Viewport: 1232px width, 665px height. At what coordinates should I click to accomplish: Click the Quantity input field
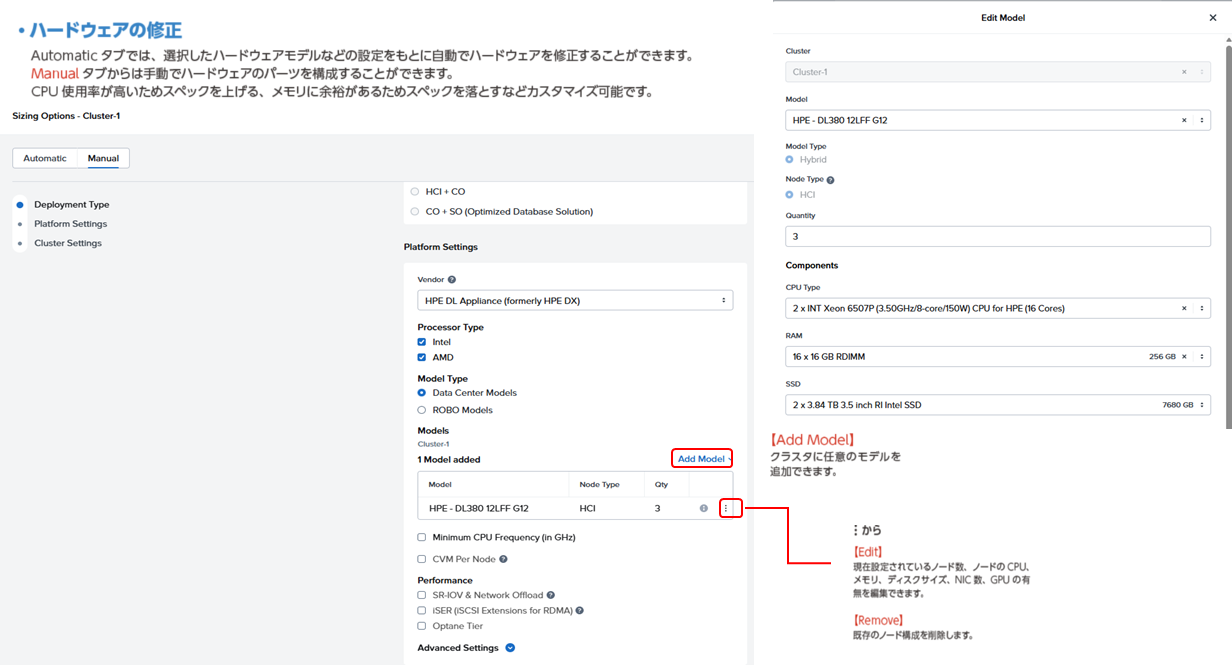pyautogui.click(x=997, y=237)
